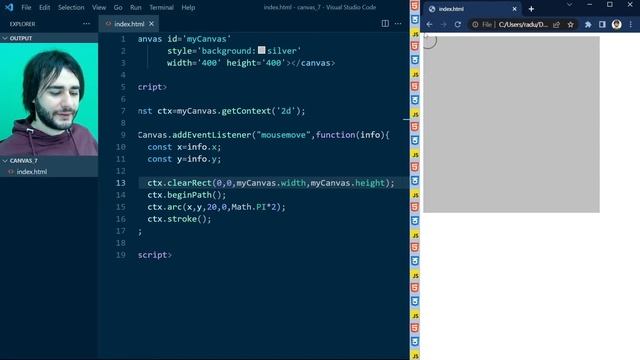Click the addEventListener mousemove line
Screen dimensions: 640x360
[264, 135]
